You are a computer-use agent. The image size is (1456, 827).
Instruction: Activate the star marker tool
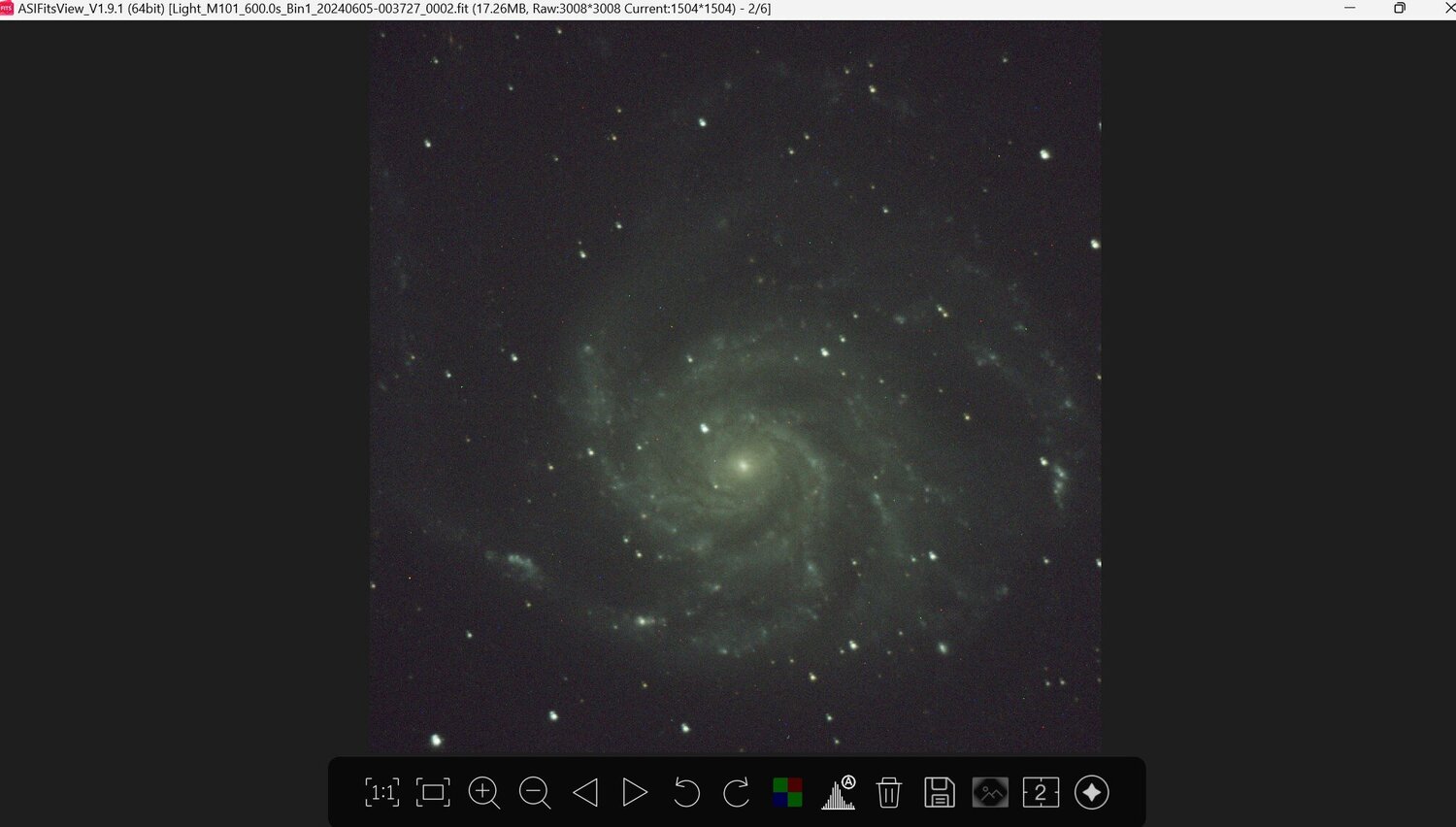1090,793
